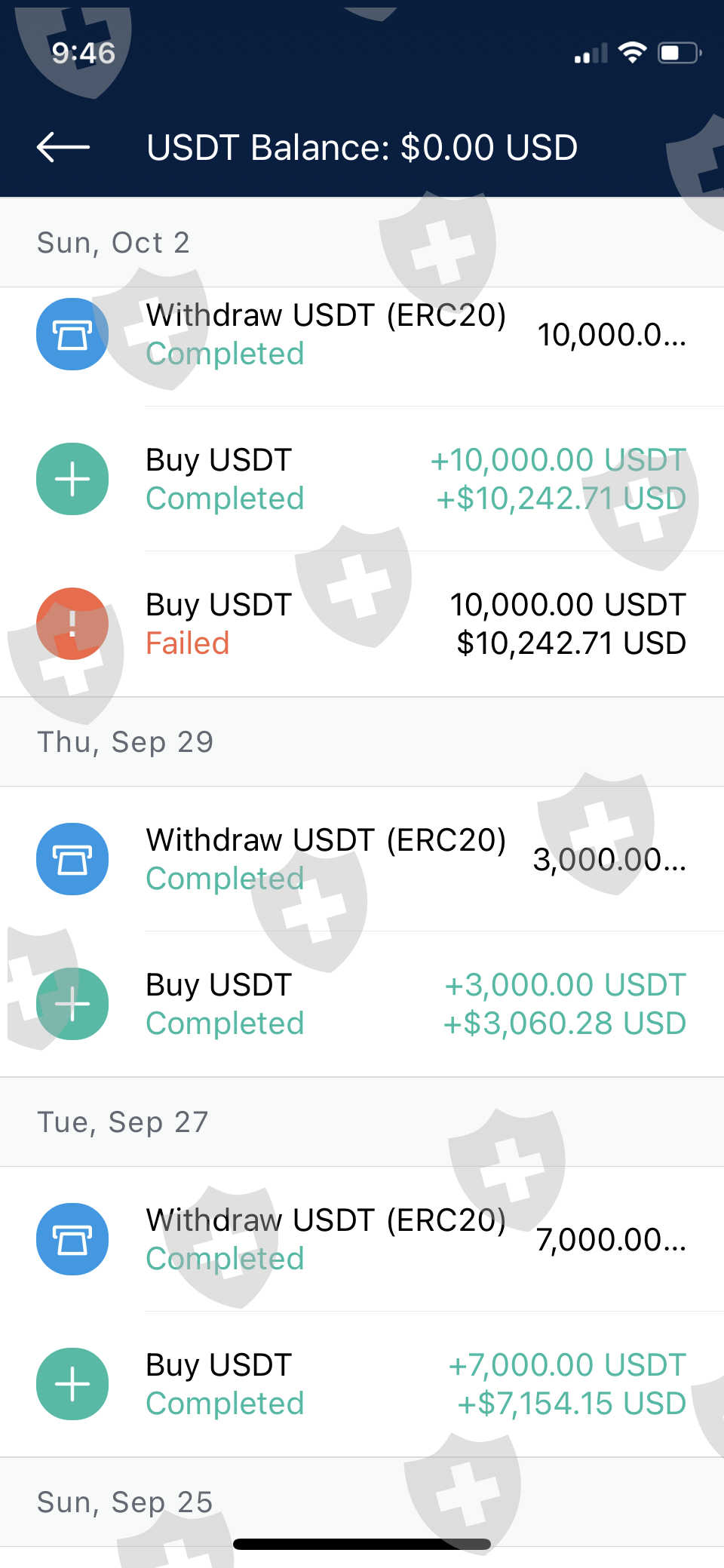Tap the Oct 2 withdraw USDT icon
The width and height of the screenshot is (724, 1568).
tap(72, 334)
